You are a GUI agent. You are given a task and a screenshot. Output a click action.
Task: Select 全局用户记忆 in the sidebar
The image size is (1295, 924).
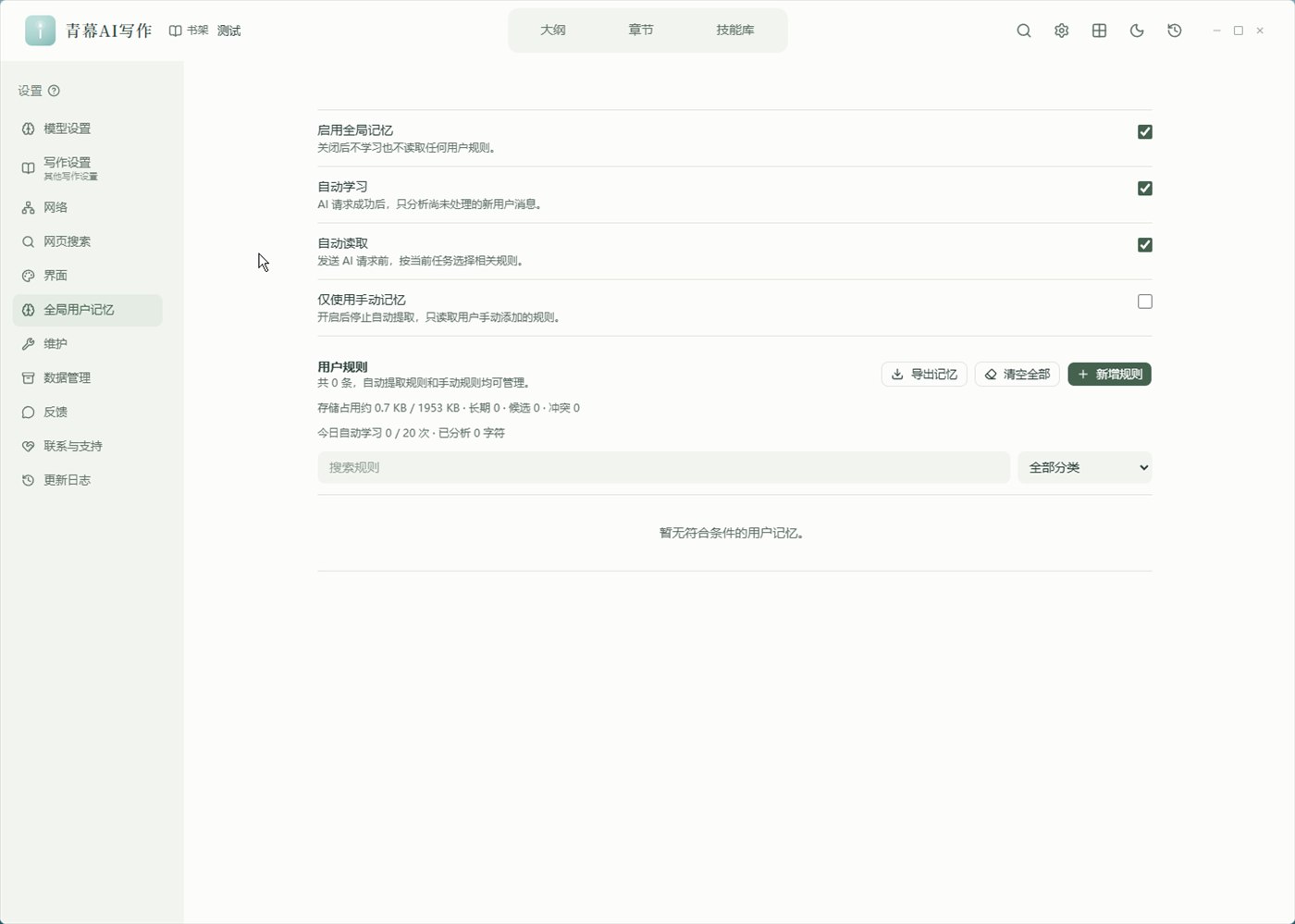(88, 310)
